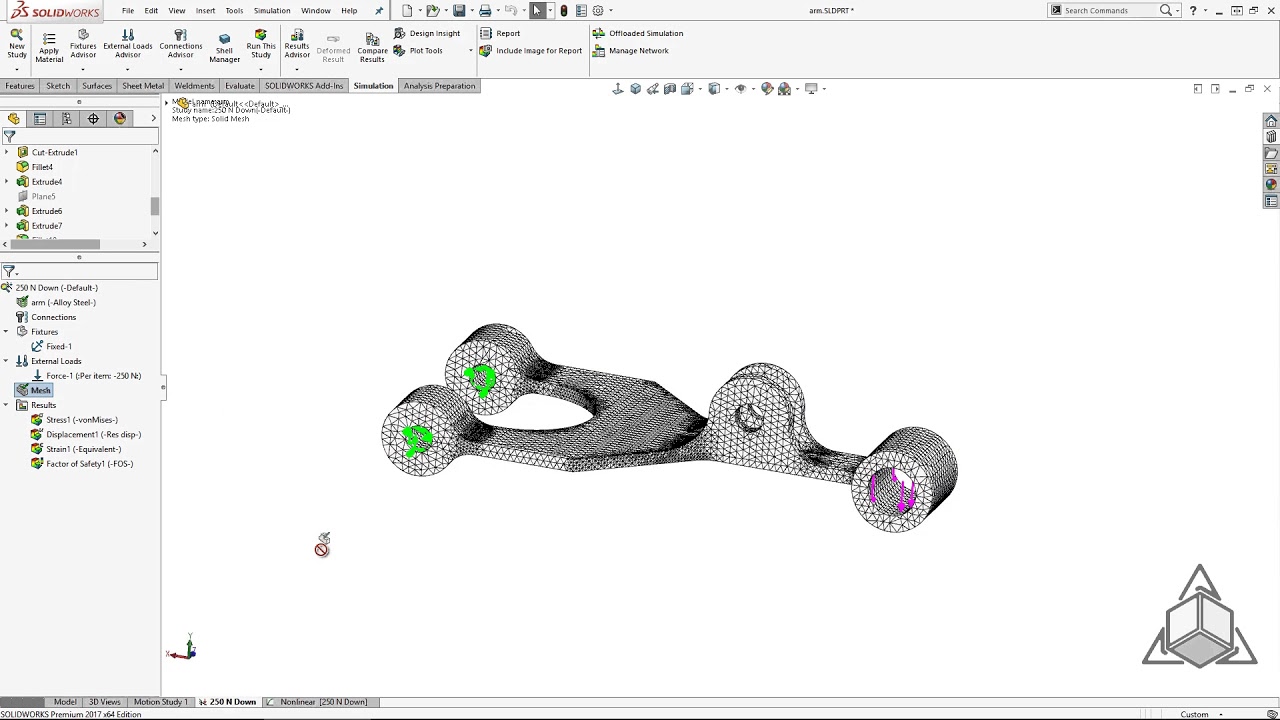Click the feature tree horizontal scrollbar
1280x720 pixels.
coord(55,244)
